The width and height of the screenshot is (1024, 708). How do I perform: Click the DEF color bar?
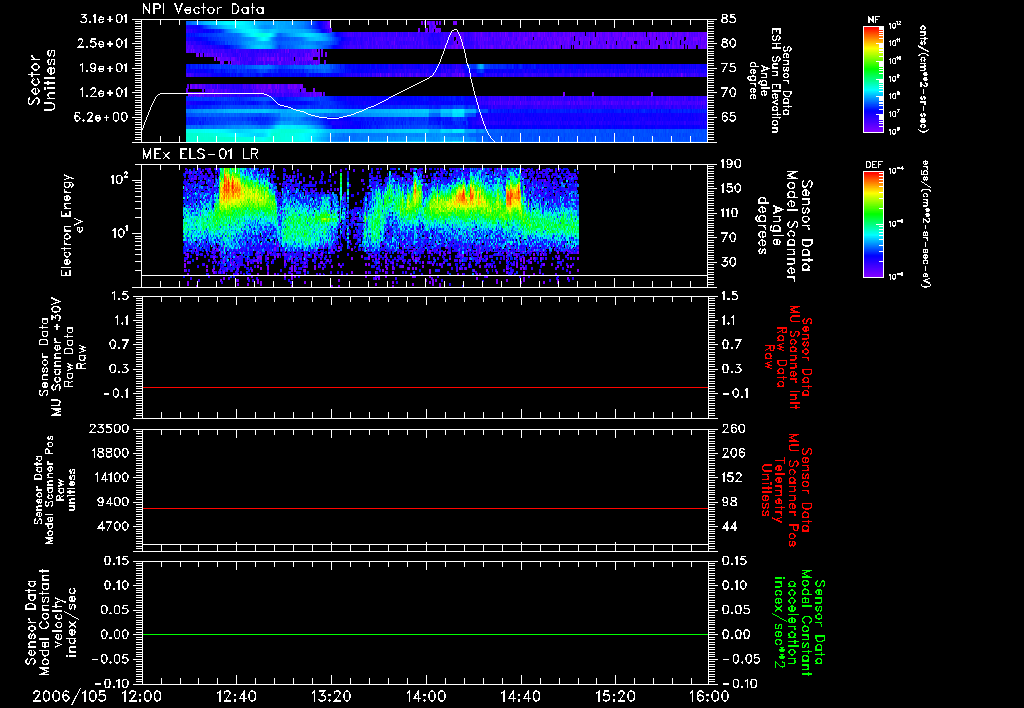click(874, 224)
